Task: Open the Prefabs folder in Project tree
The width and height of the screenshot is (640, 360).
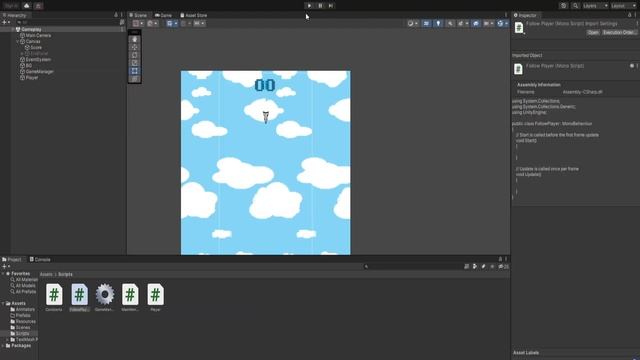Action: 21,316
